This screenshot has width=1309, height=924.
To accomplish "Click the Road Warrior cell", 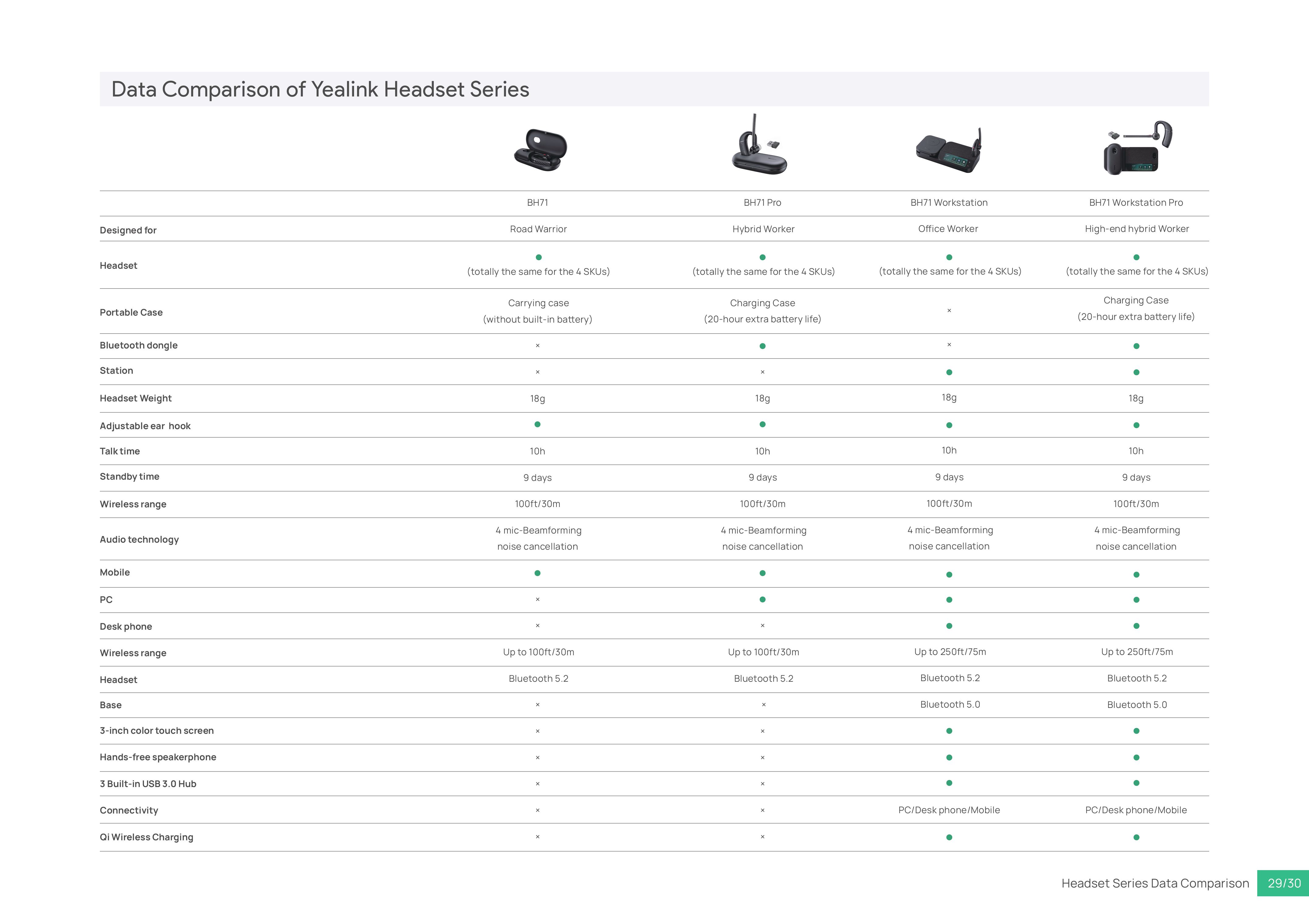I will [x=538, y=229].
